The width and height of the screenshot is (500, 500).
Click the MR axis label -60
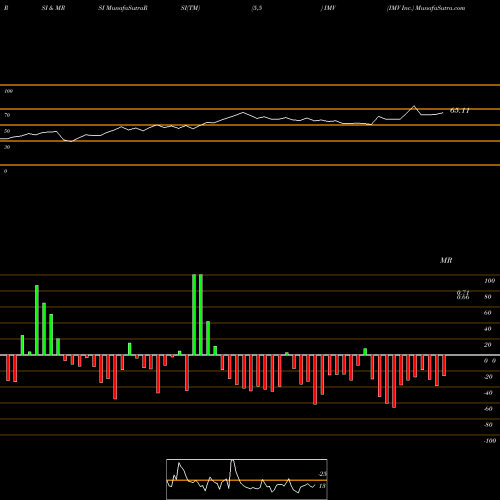pos(488,409)
